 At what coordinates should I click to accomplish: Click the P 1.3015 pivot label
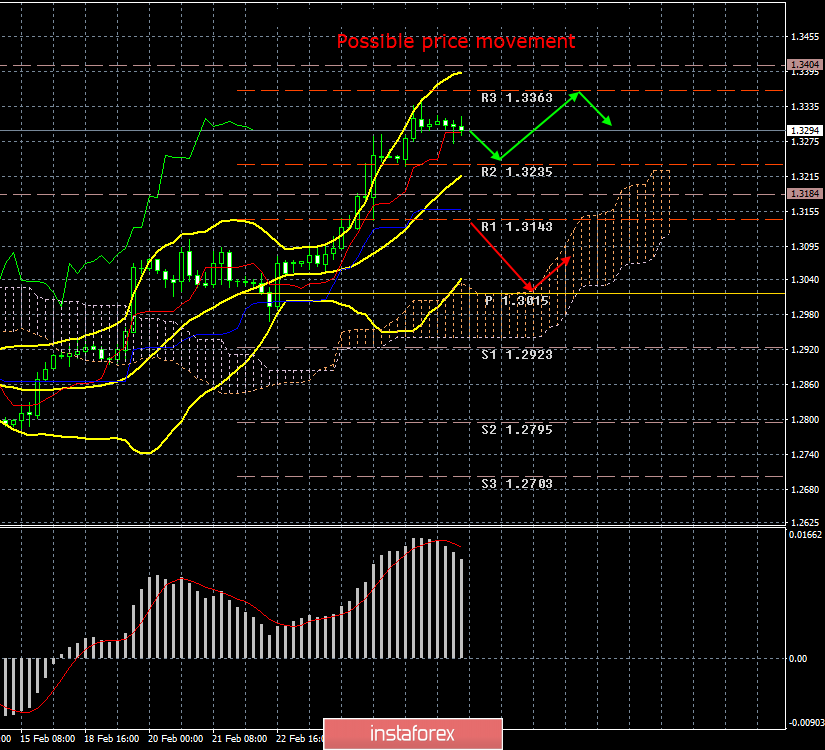[x=517, y=301]
